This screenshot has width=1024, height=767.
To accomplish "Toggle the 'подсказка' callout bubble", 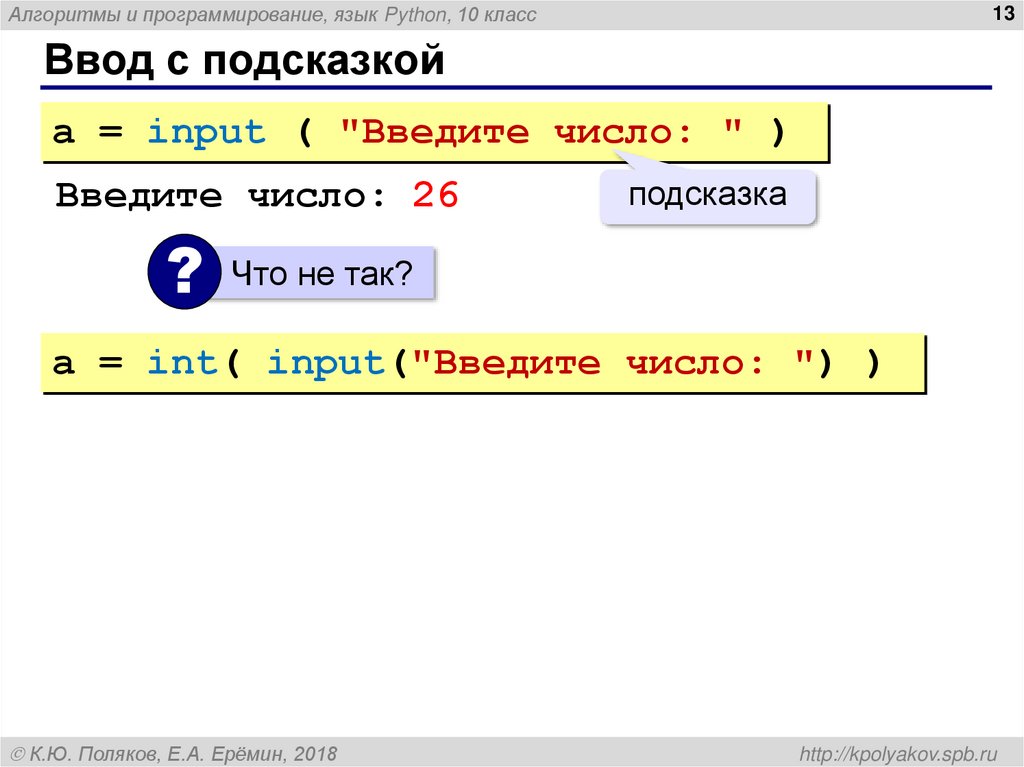I will [x=707, y=195].
